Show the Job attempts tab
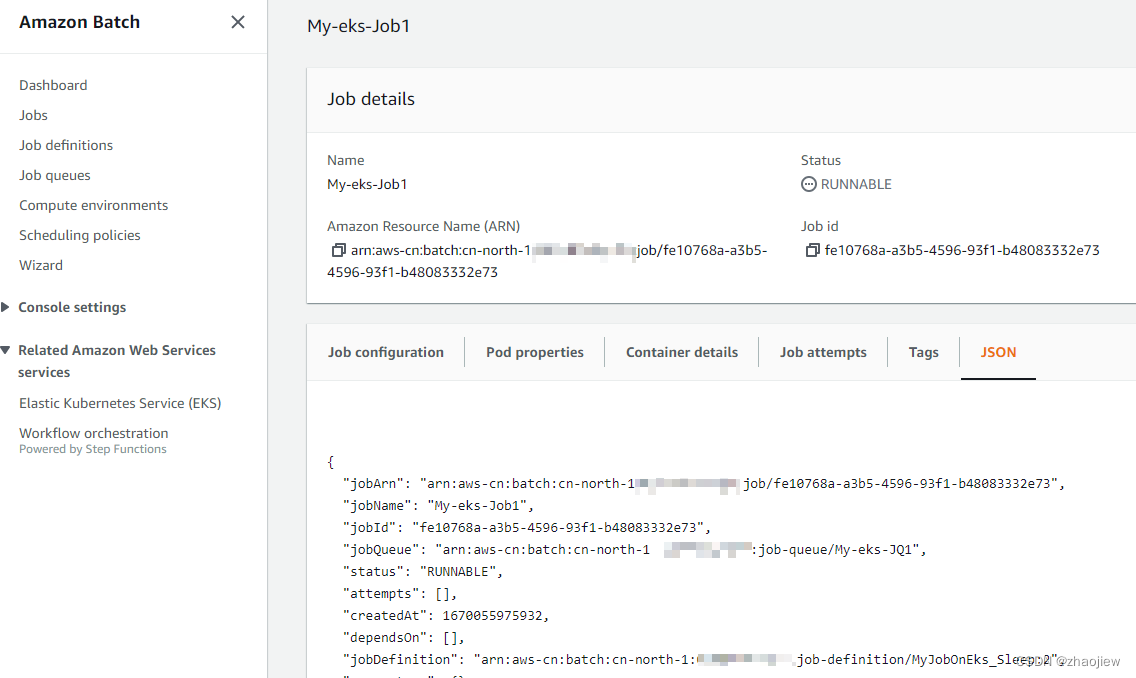1136x678 pixels. pyautogui.click(x=823, y=352)
